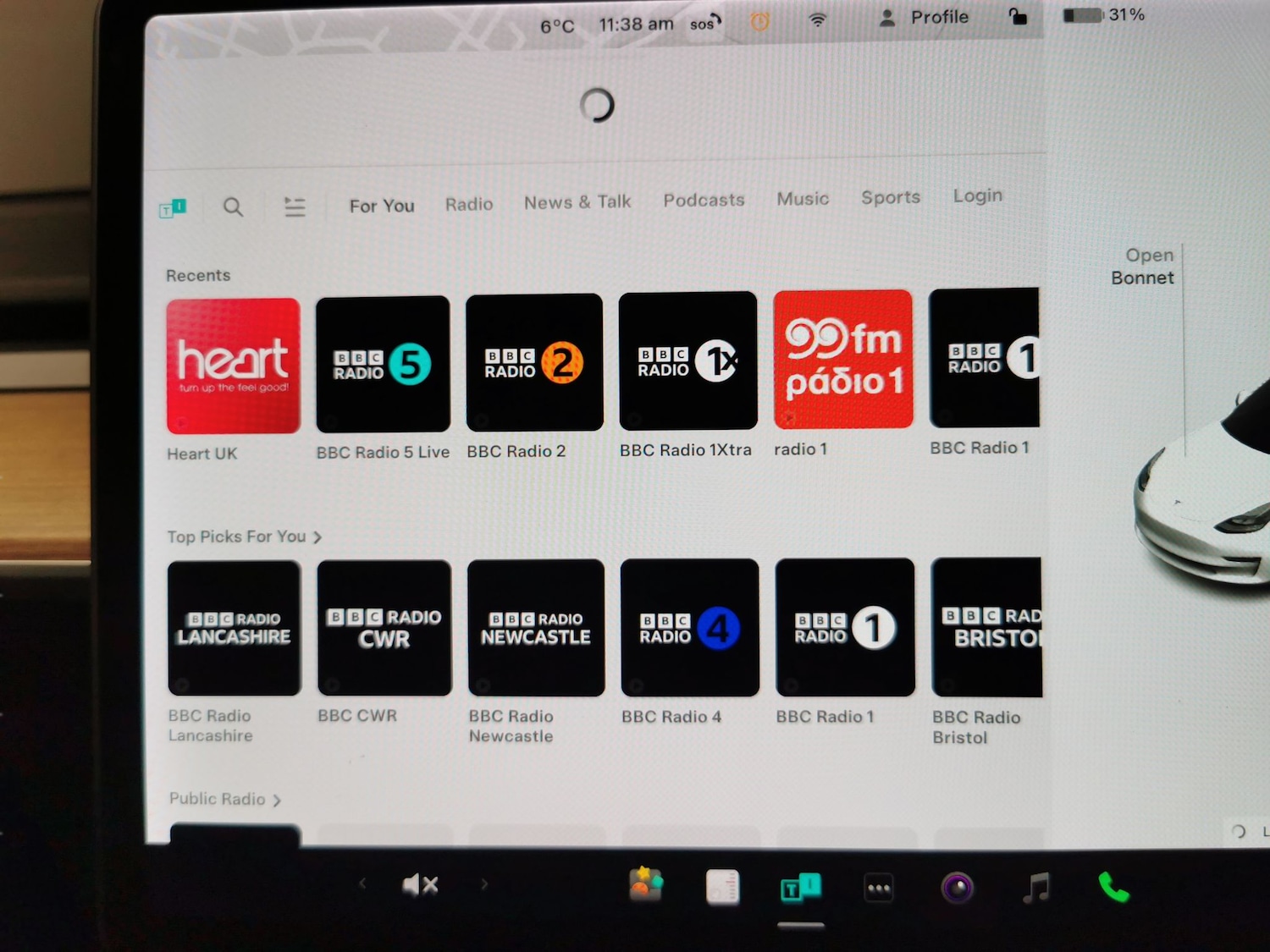The image size is (1270, 952).
Task: Expand the Public Radio section
Action: [224, 799]
